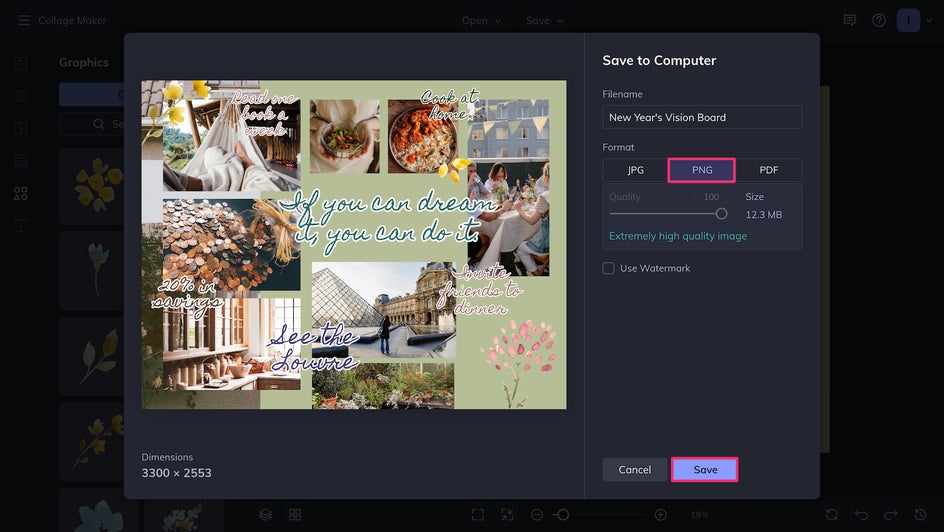The height and width of the screenshot is (532, 944).
Task: Select the yellow flowers graphic thumbnail
Action: click(93, 186)
